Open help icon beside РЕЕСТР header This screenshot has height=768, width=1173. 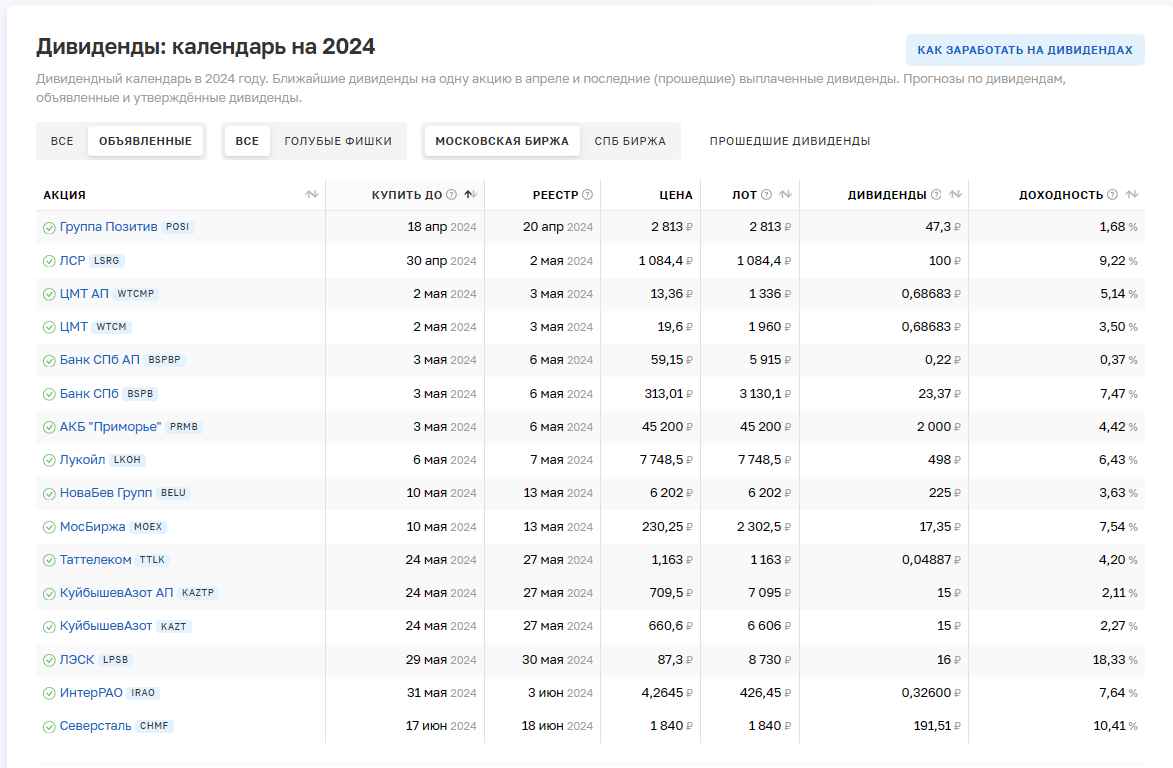point(587,194)
